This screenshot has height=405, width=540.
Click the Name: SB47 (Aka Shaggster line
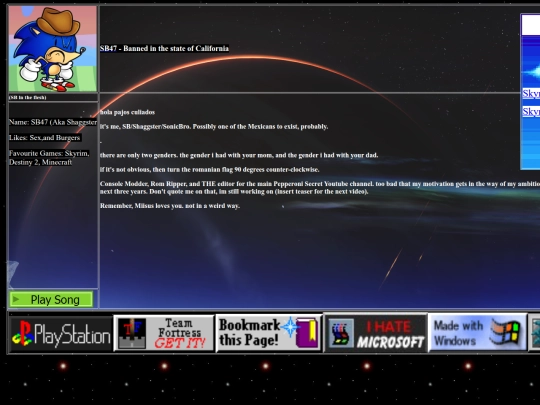click(53, 122)
